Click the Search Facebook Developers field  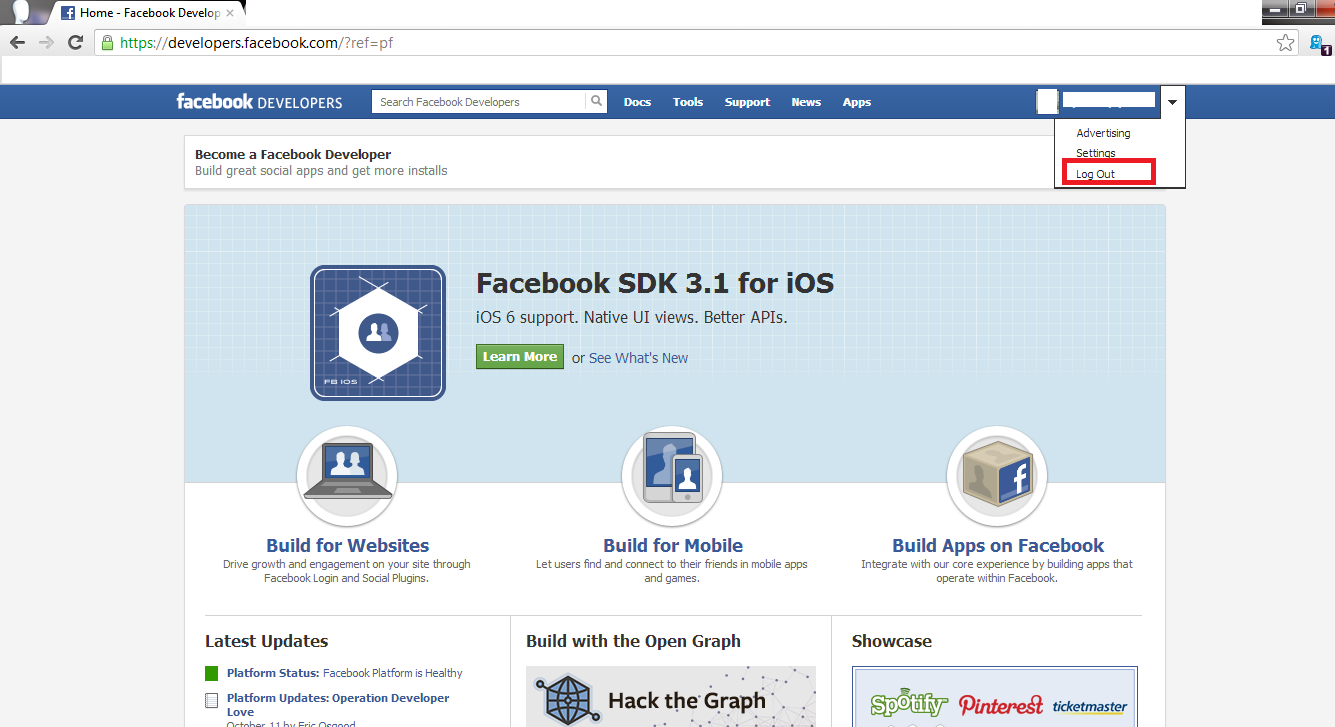pos(478,101)
